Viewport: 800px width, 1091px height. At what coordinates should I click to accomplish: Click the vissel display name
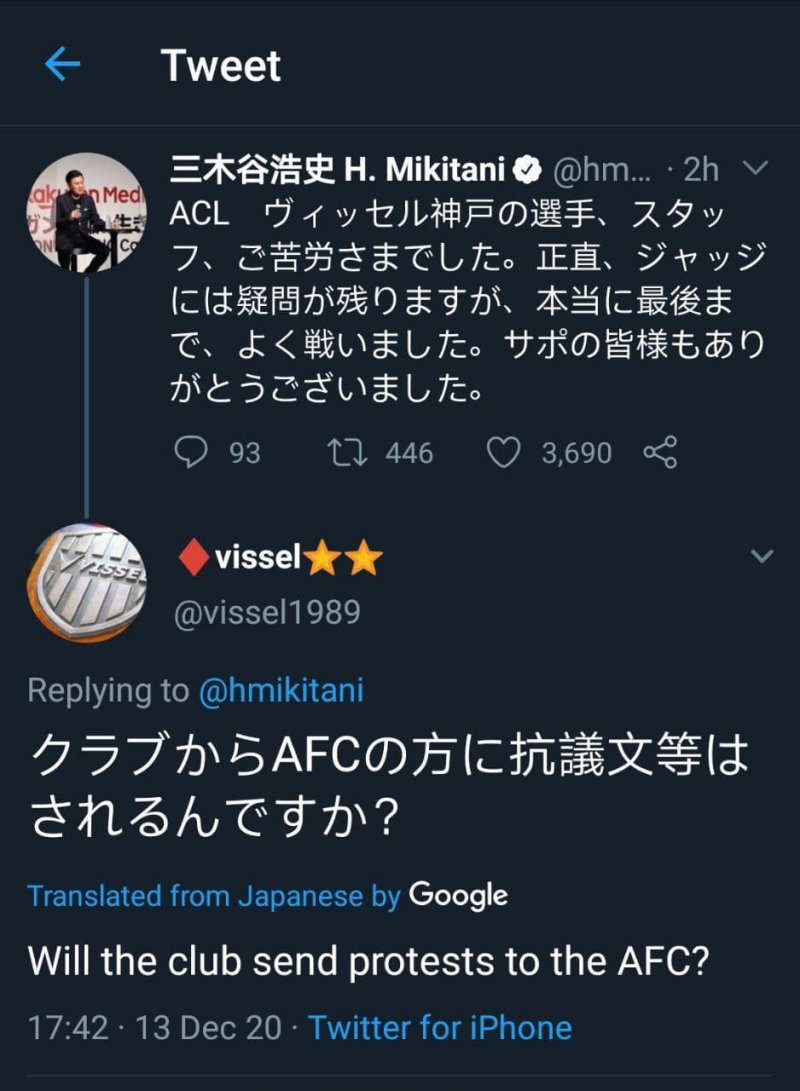point(258,559)
